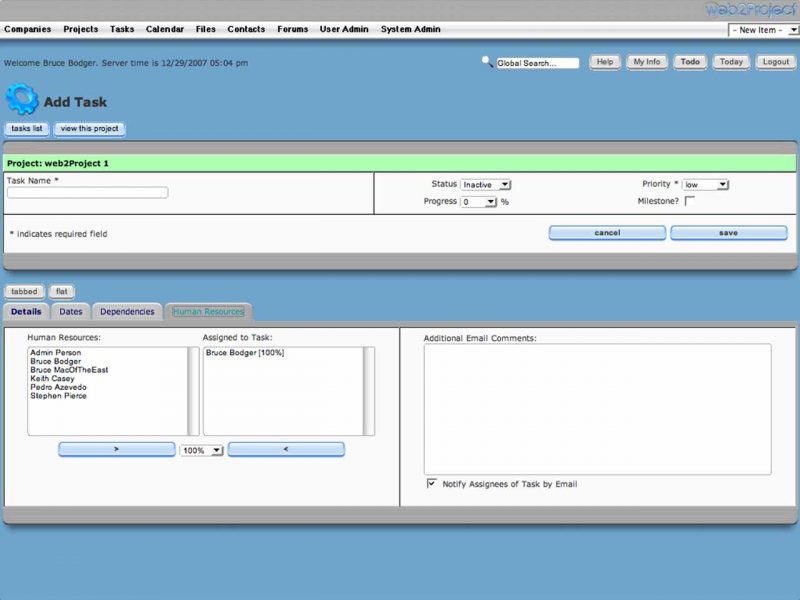Switch to the Dates tab

(70, 311)
